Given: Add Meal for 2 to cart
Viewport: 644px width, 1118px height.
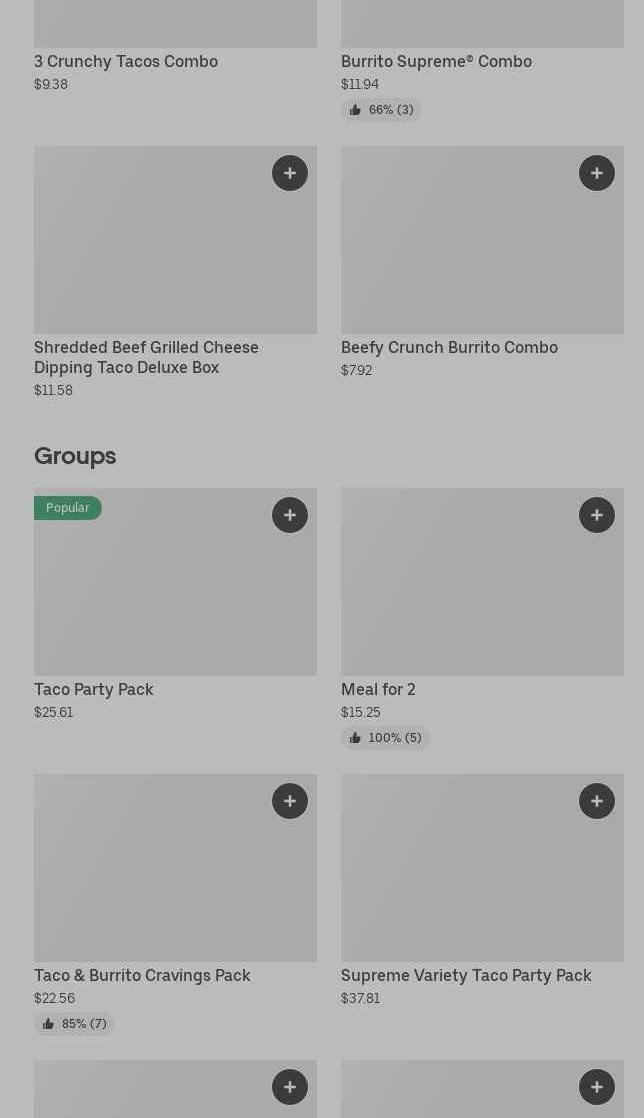Looking at the screenshot, I should [x=597, y=515].
